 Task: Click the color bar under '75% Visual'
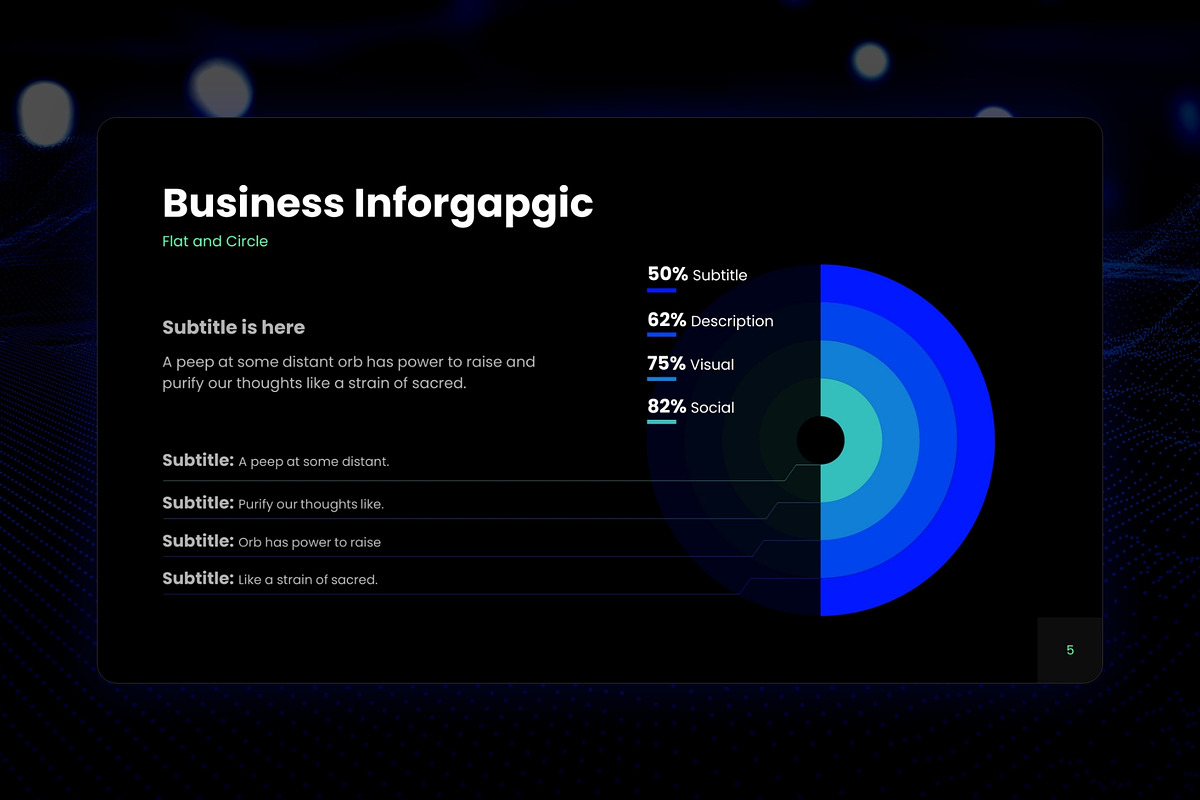pos(662,379)
